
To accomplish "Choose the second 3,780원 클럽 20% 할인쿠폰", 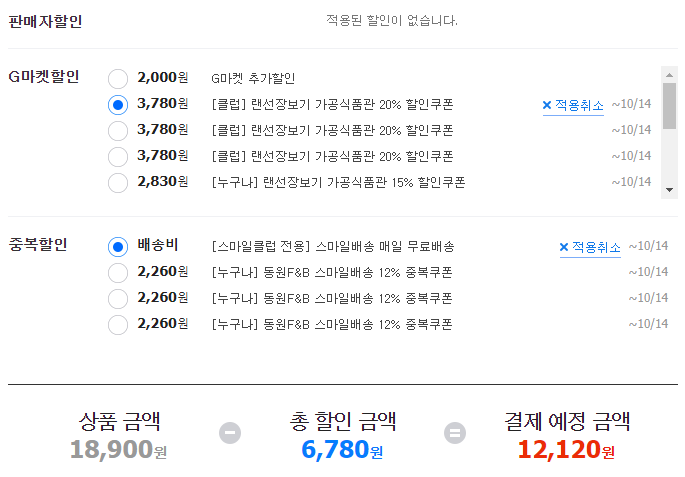I will 118,131.
